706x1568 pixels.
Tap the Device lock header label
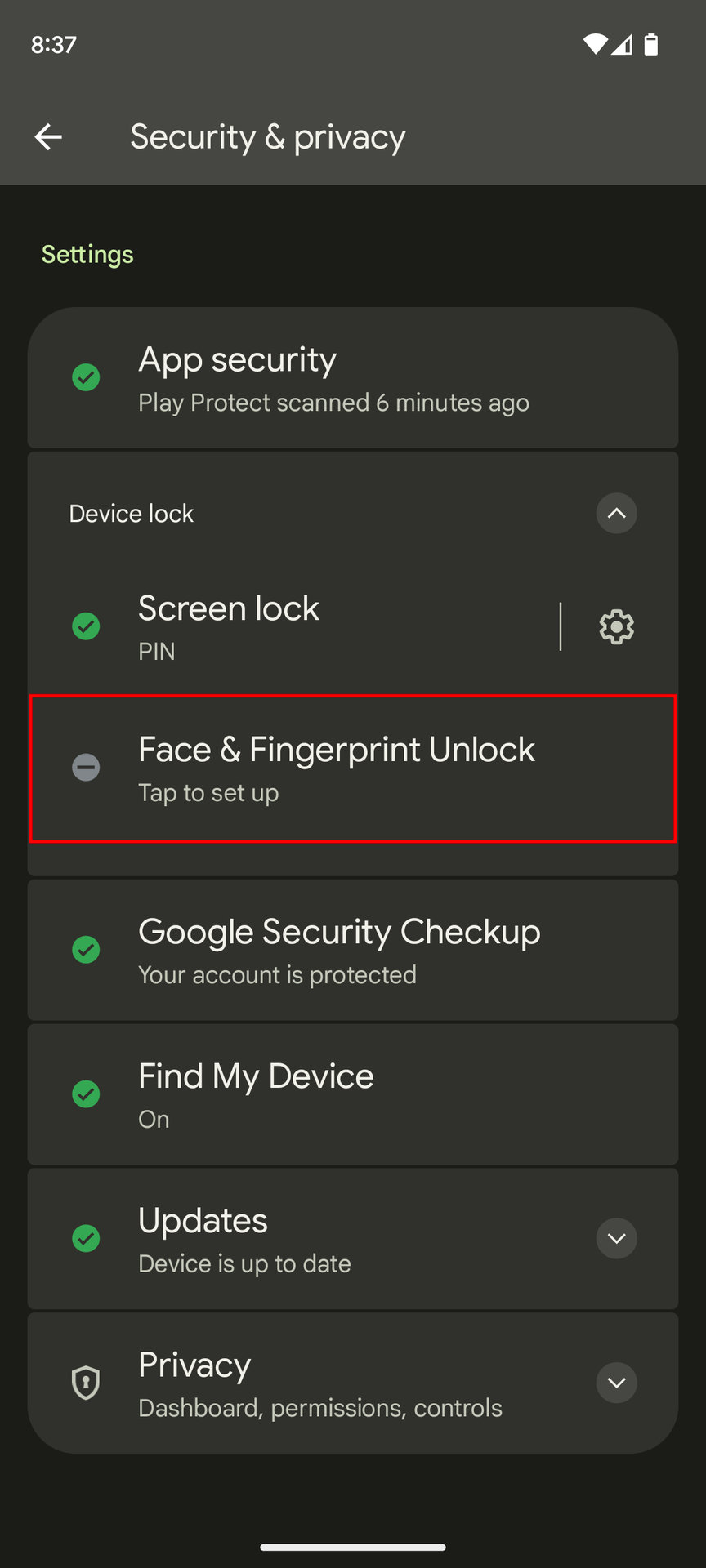(x=132, y=514)
